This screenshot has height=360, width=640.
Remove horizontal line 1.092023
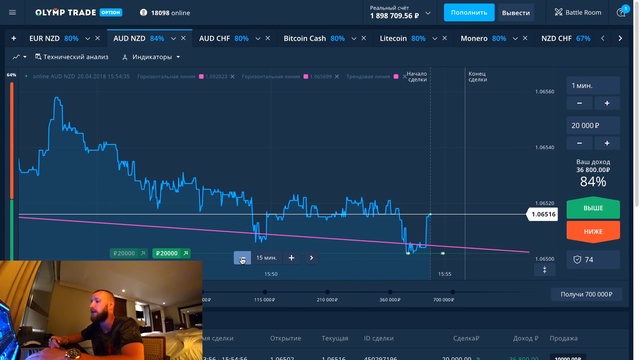point(232,76)
